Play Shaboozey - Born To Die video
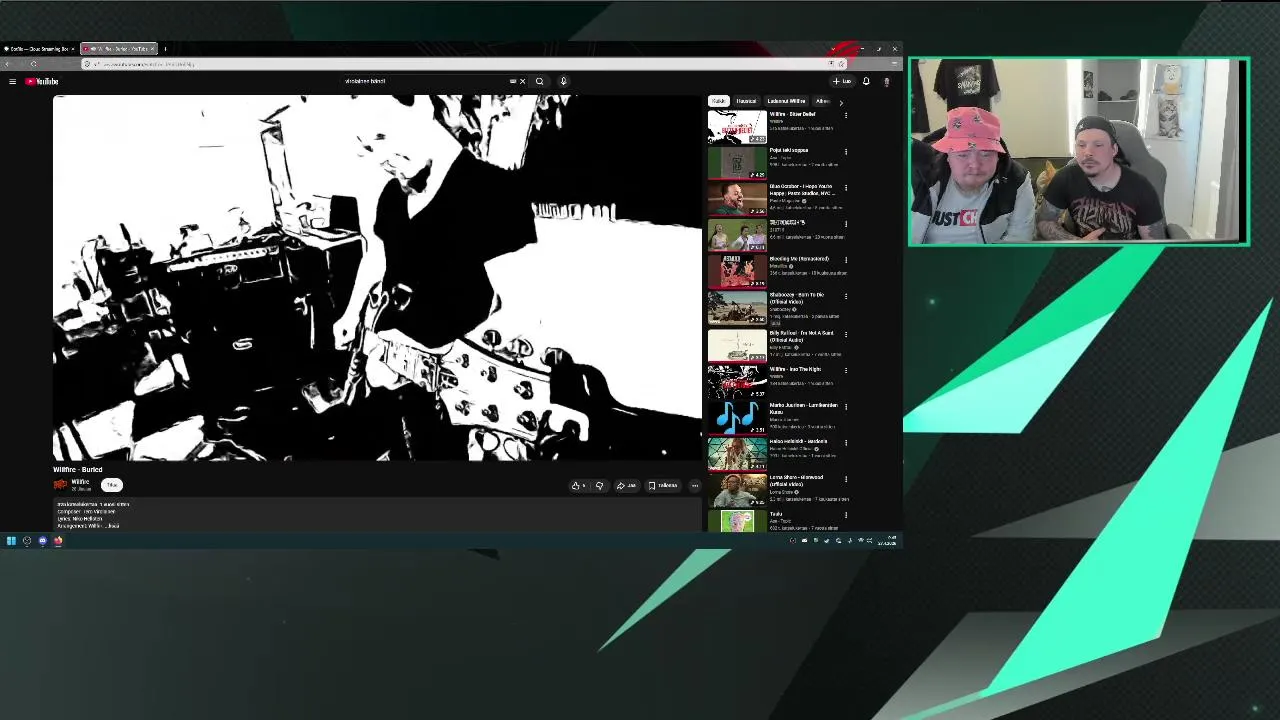1280x720 pixels. pyautogui.click(x=737, y=308)
